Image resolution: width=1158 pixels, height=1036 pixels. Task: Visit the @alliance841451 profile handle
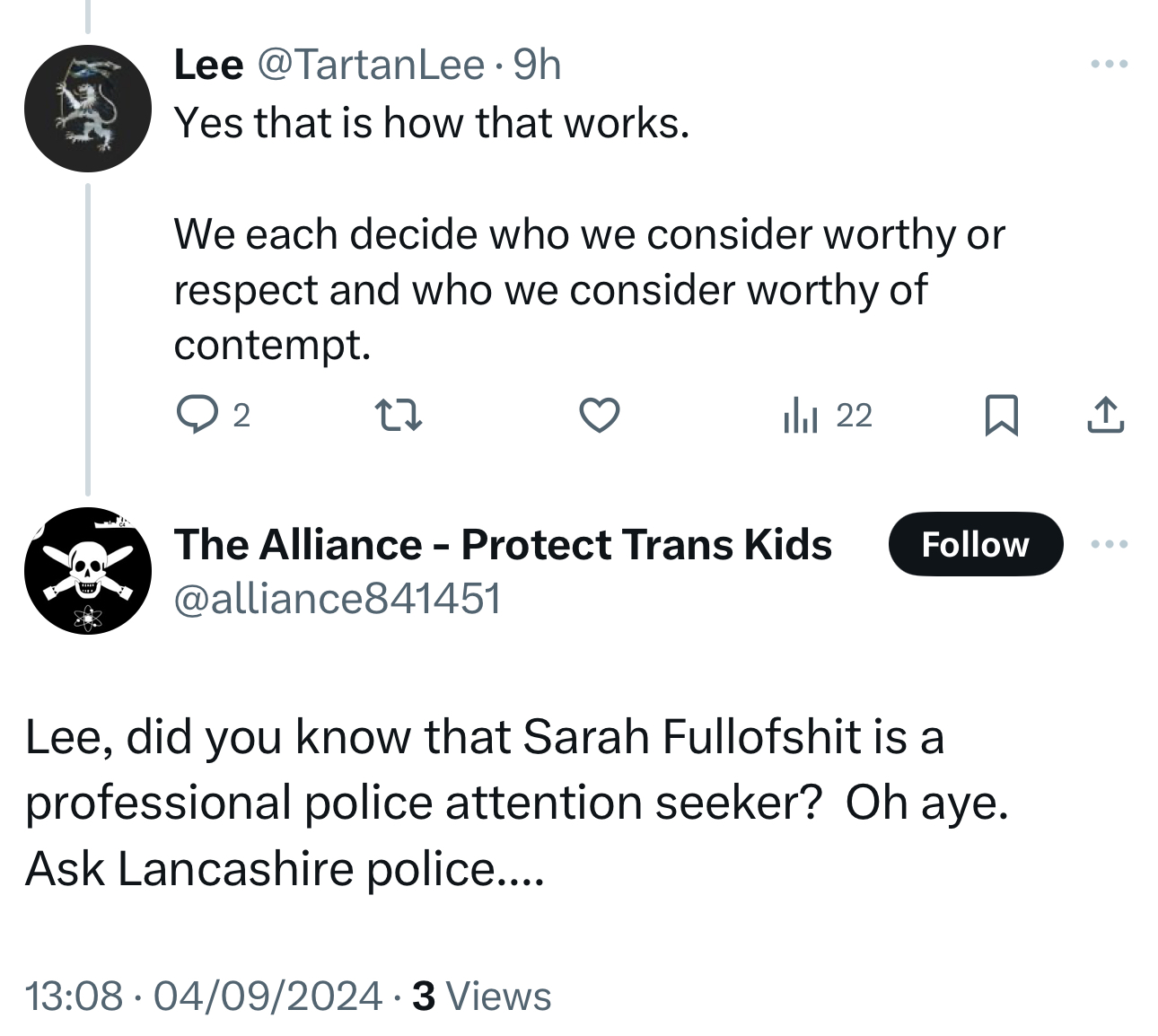coord(338,599)
